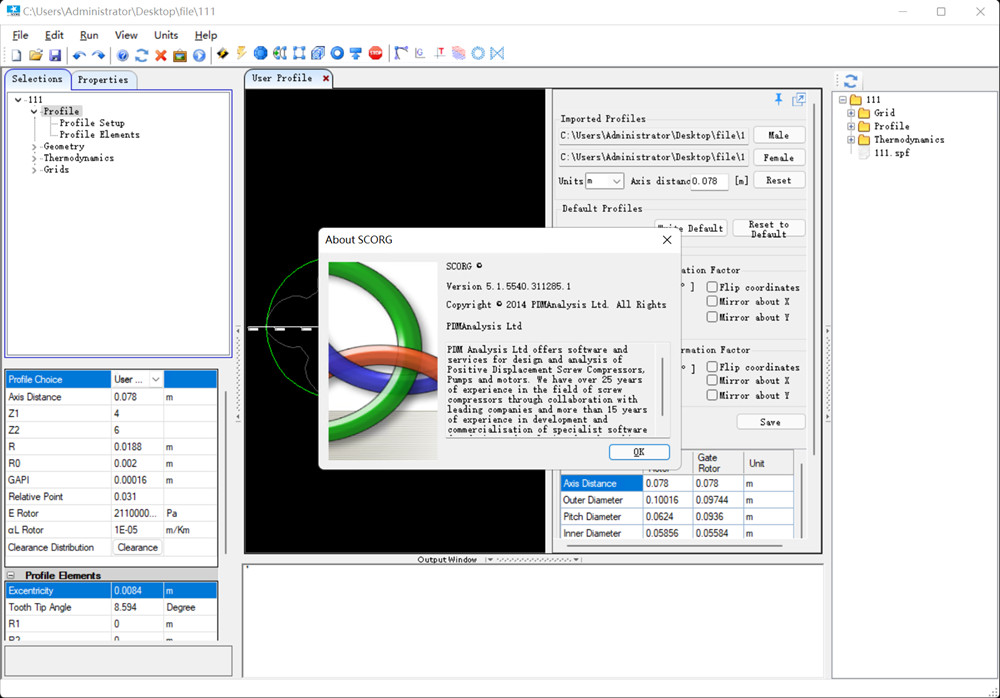Undo the last action in the toolbar
This screenshot has width=1000, height=698.
(x=79, y=55)
